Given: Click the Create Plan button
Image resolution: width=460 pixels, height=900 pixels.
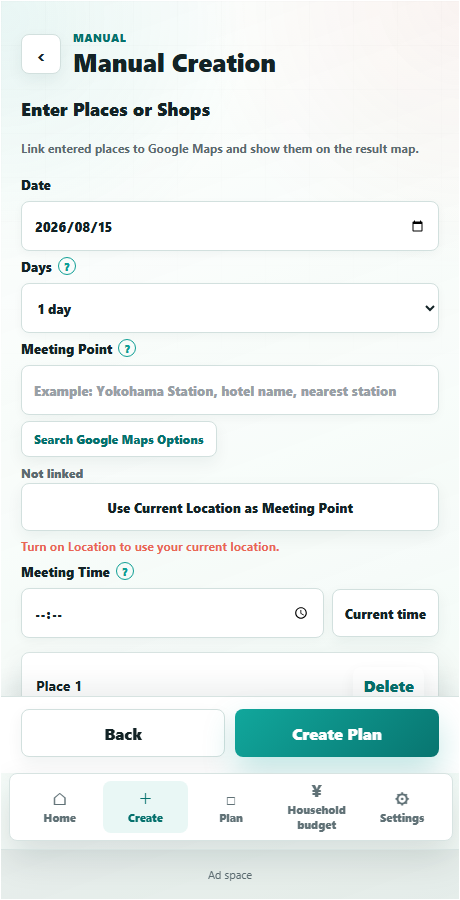Looking at the screenshot, I should point(337,734).
